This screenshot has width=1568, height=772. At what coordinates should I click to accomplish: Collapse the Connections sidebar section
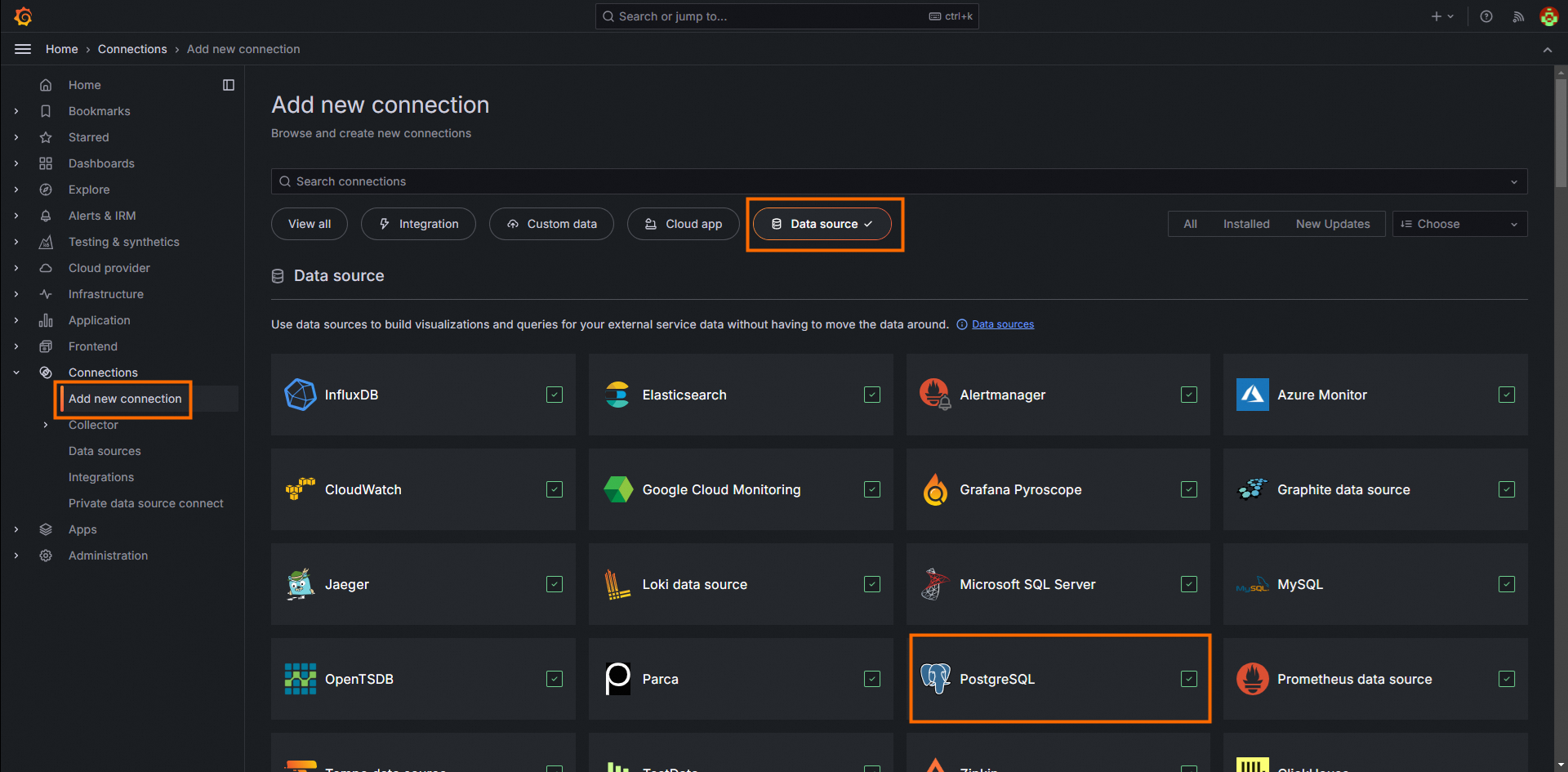click(x=16, y=373)
